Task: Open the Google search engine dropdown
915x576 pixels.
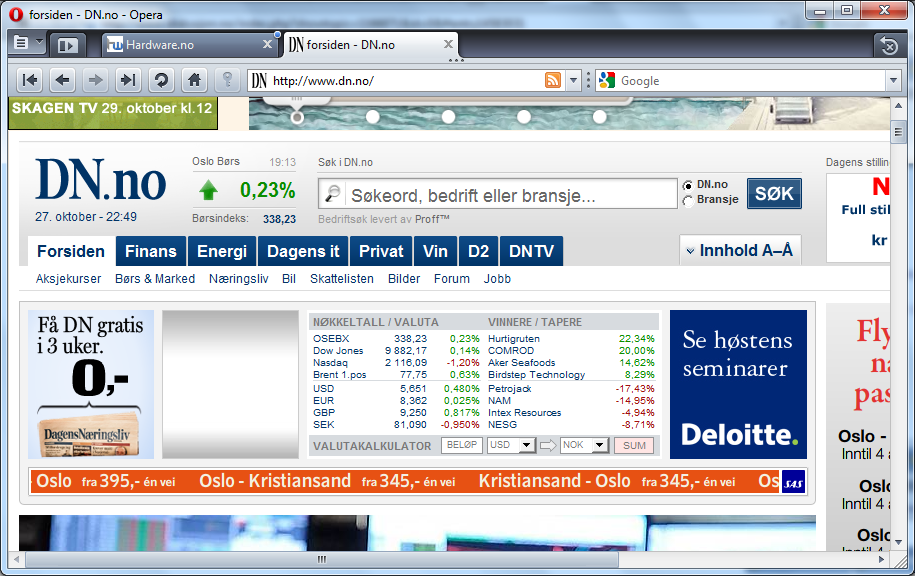Action: (x=893, y=80)
